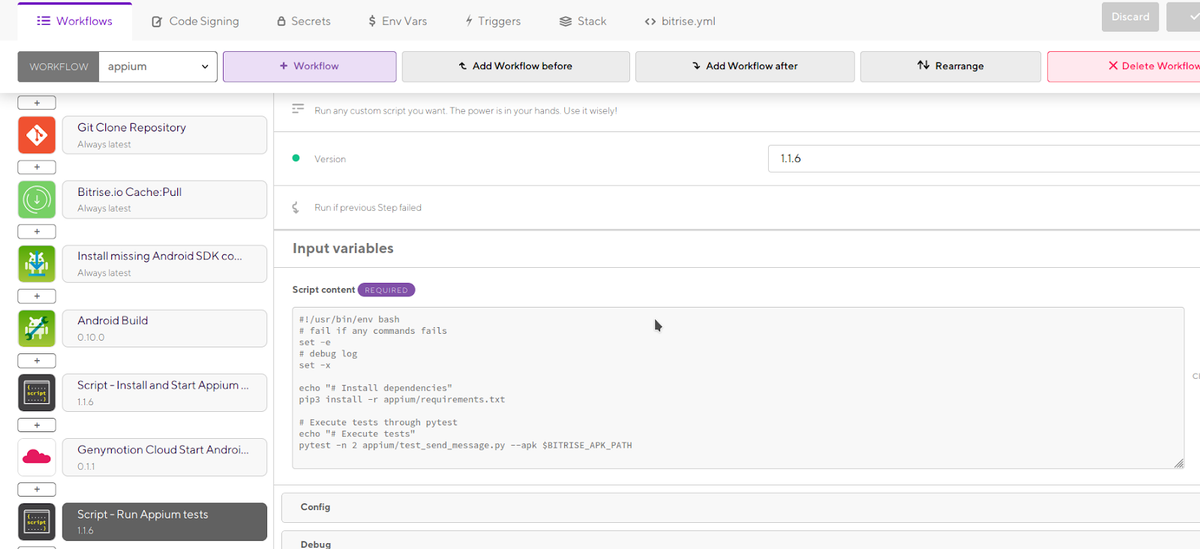
Task: Open the Workflows tab
Action: [x=74, y=21]
